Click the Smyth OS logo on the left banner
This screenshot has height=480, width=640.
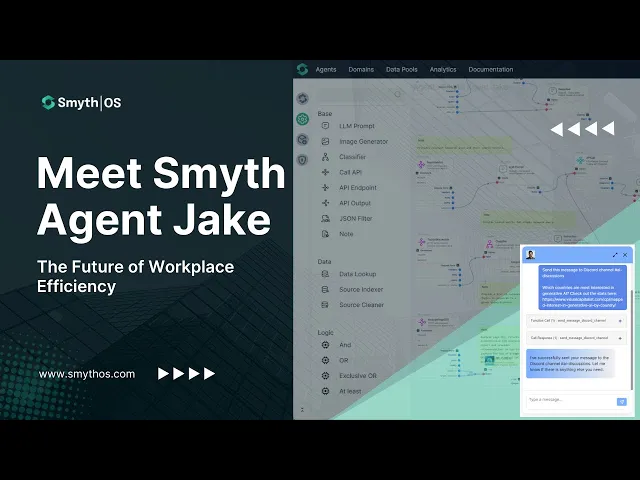tap(82, 102)
